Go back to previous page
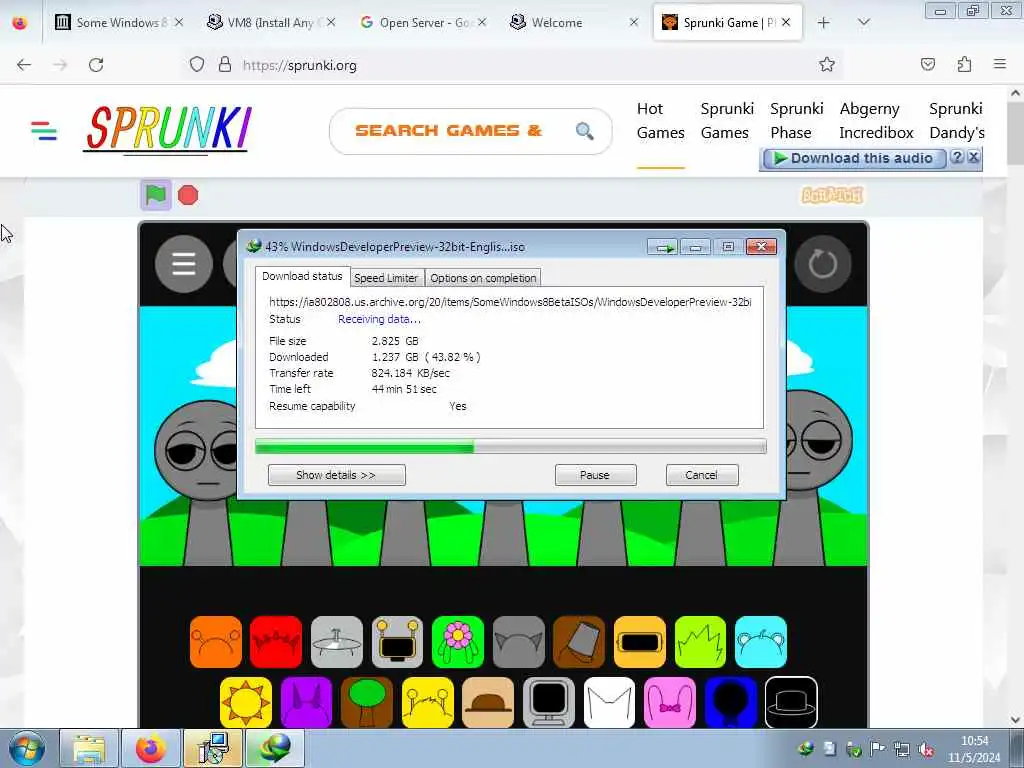The width and height of the screenshot is (1024, 768). (24, 65)
